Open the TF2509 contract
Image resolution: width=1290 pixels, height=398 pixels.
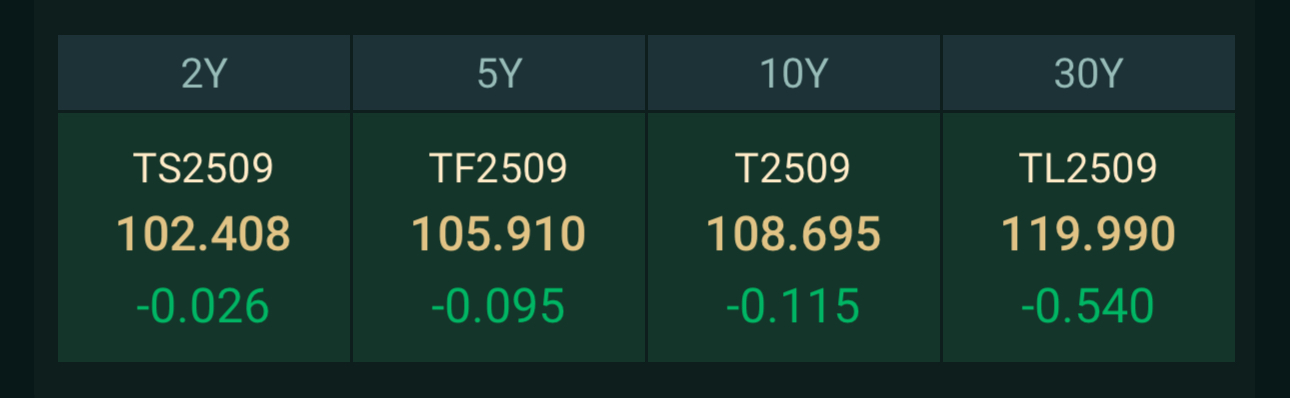coord(499,169)
